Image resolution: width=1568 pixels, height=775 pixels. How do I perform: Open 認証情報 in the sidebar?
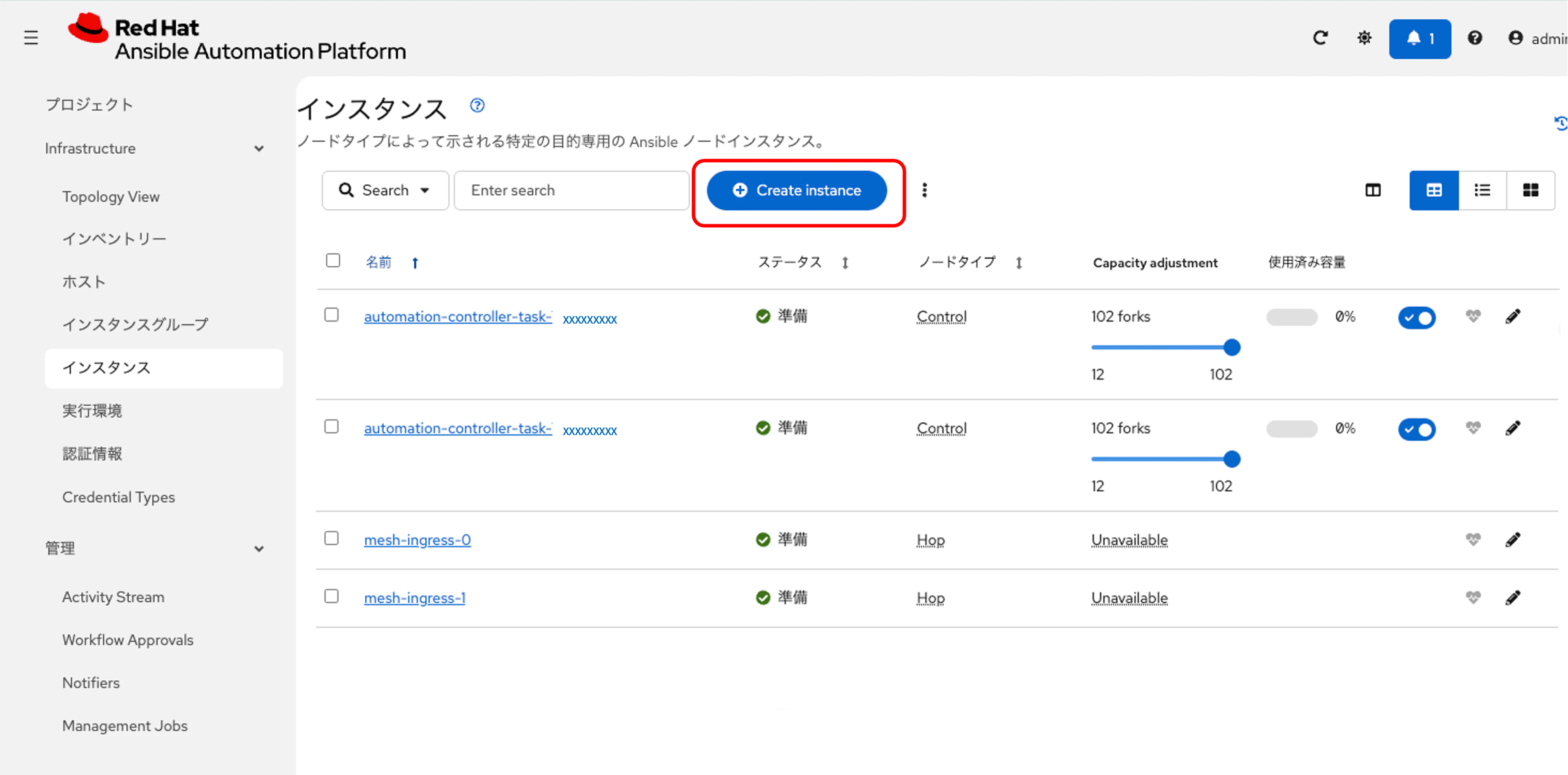92,454
